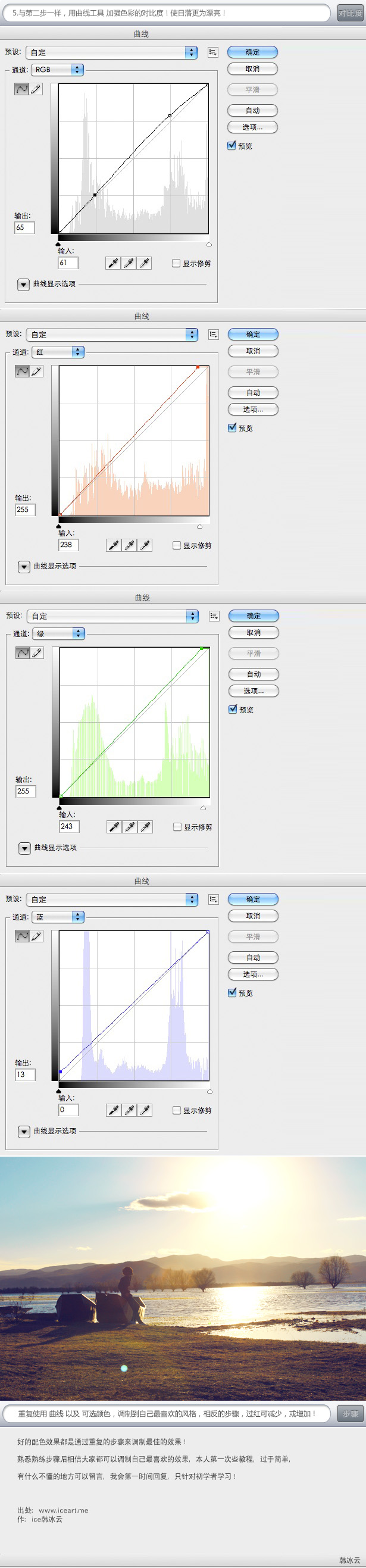Select curve point tool in RGB channel dialog
This screenshot has width=366, height=1568.
pos(22,89)
